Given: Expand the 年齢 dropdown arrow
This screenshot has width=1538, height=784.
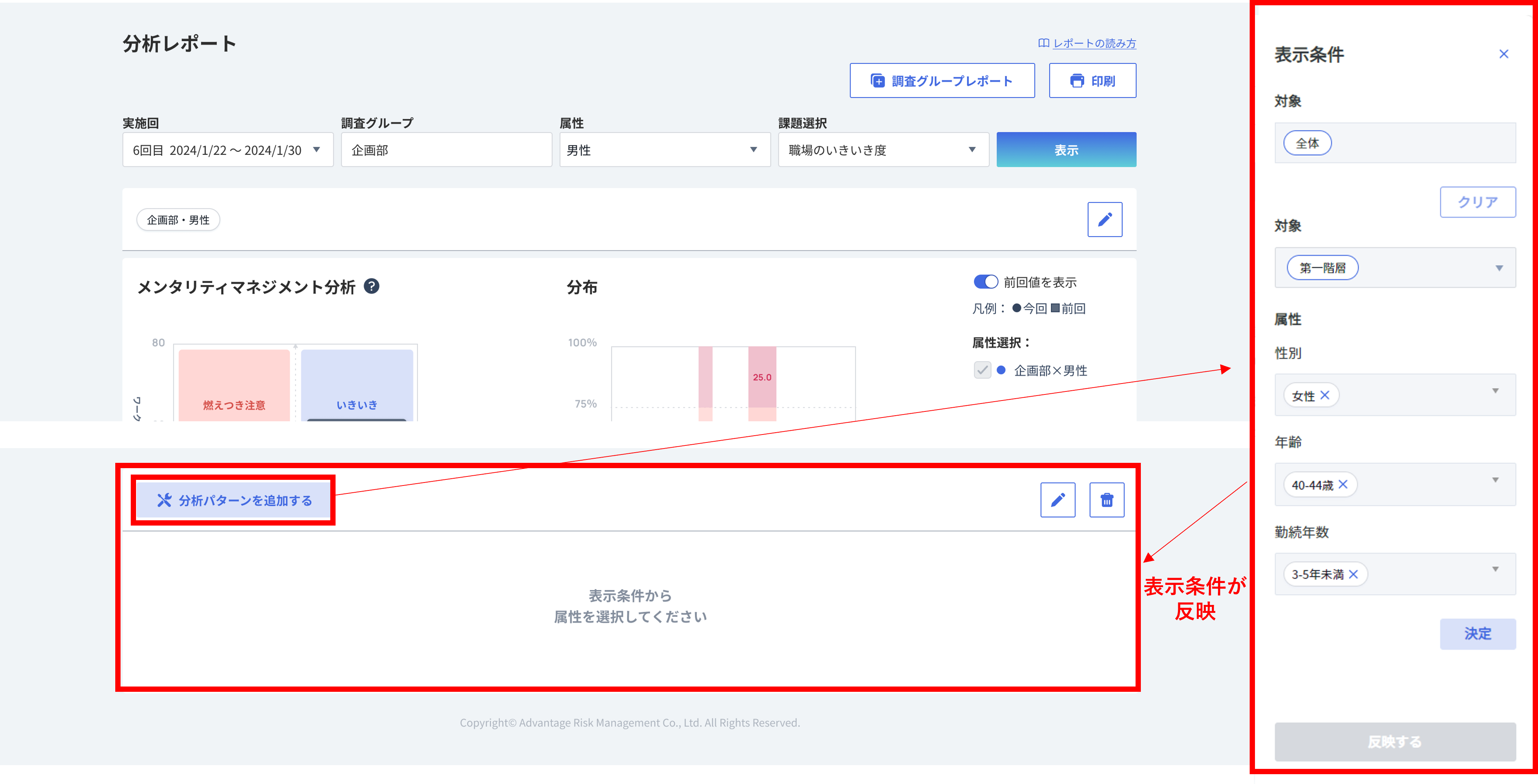Looking at the screenshot, I should point(1495,480).
